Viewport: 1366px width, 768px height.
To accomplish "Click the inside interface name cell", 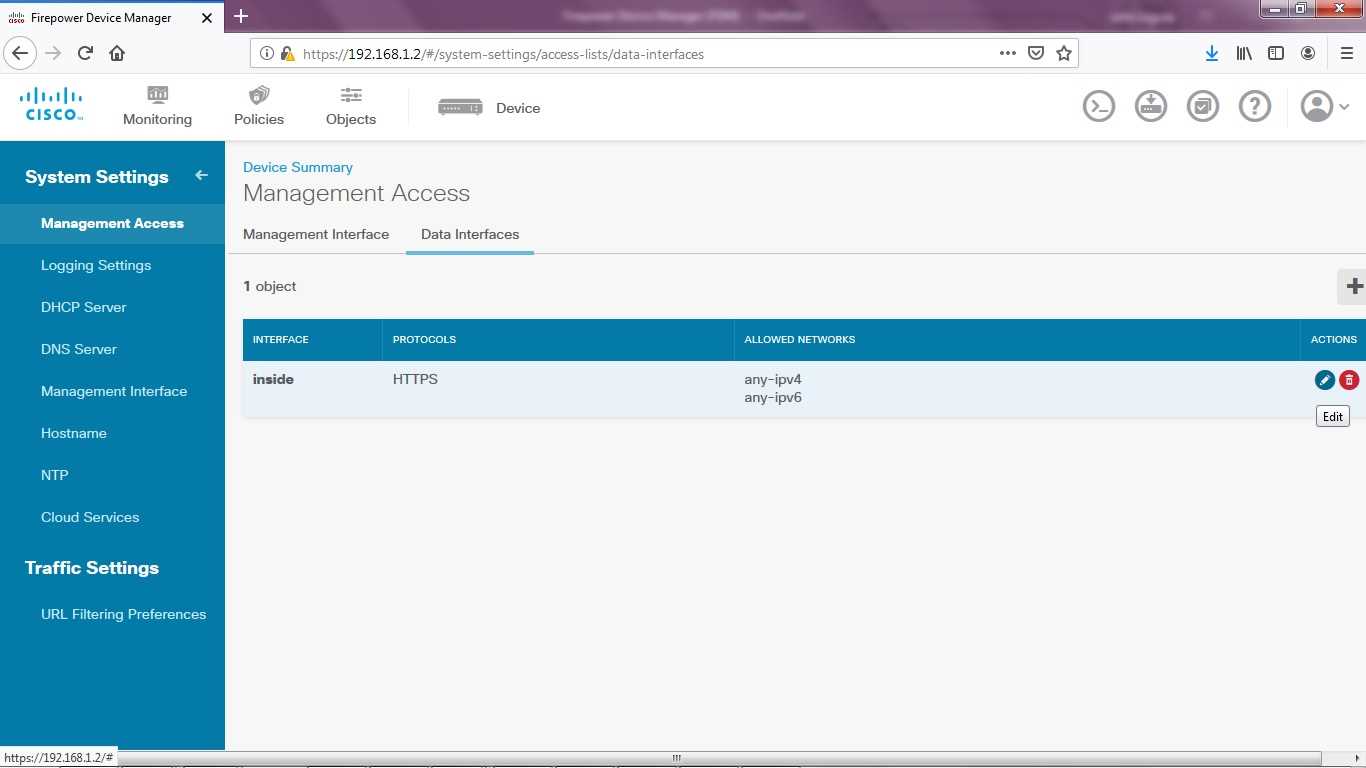I will [x=273, y=380].
